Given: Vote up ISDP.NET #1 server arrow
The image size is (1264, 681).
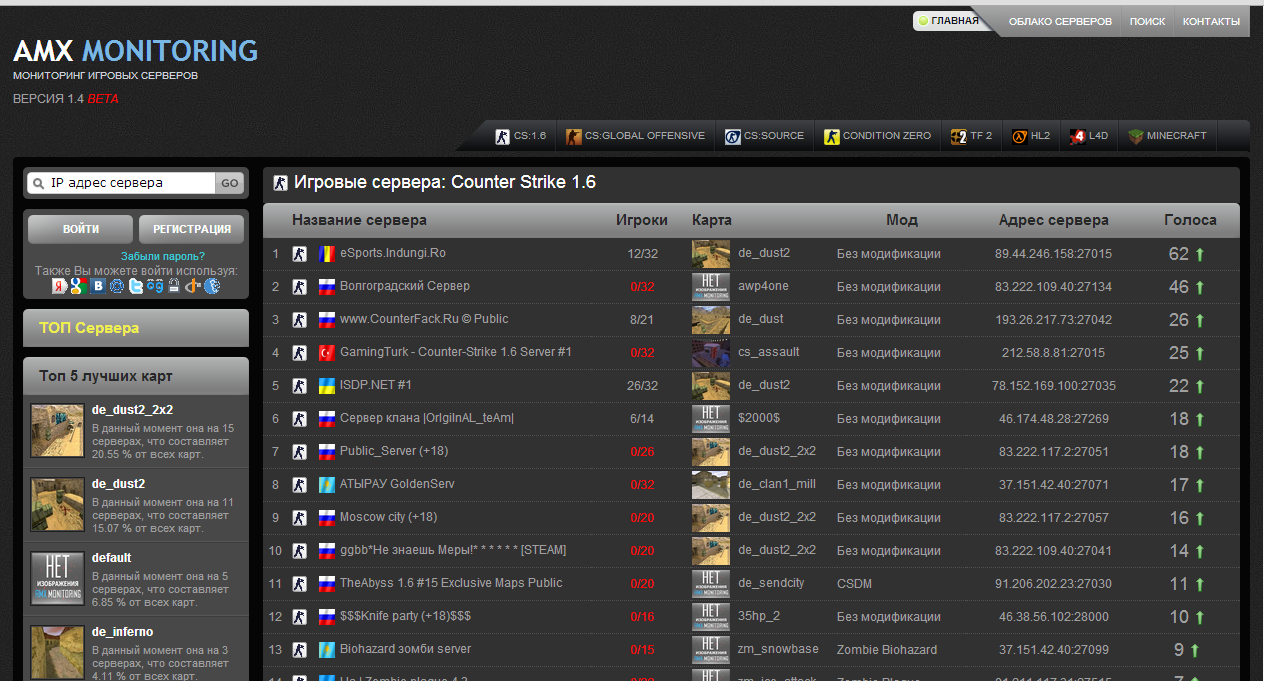Looking at the screenshot, I should pyautogui.click(x=1200, y=387).
